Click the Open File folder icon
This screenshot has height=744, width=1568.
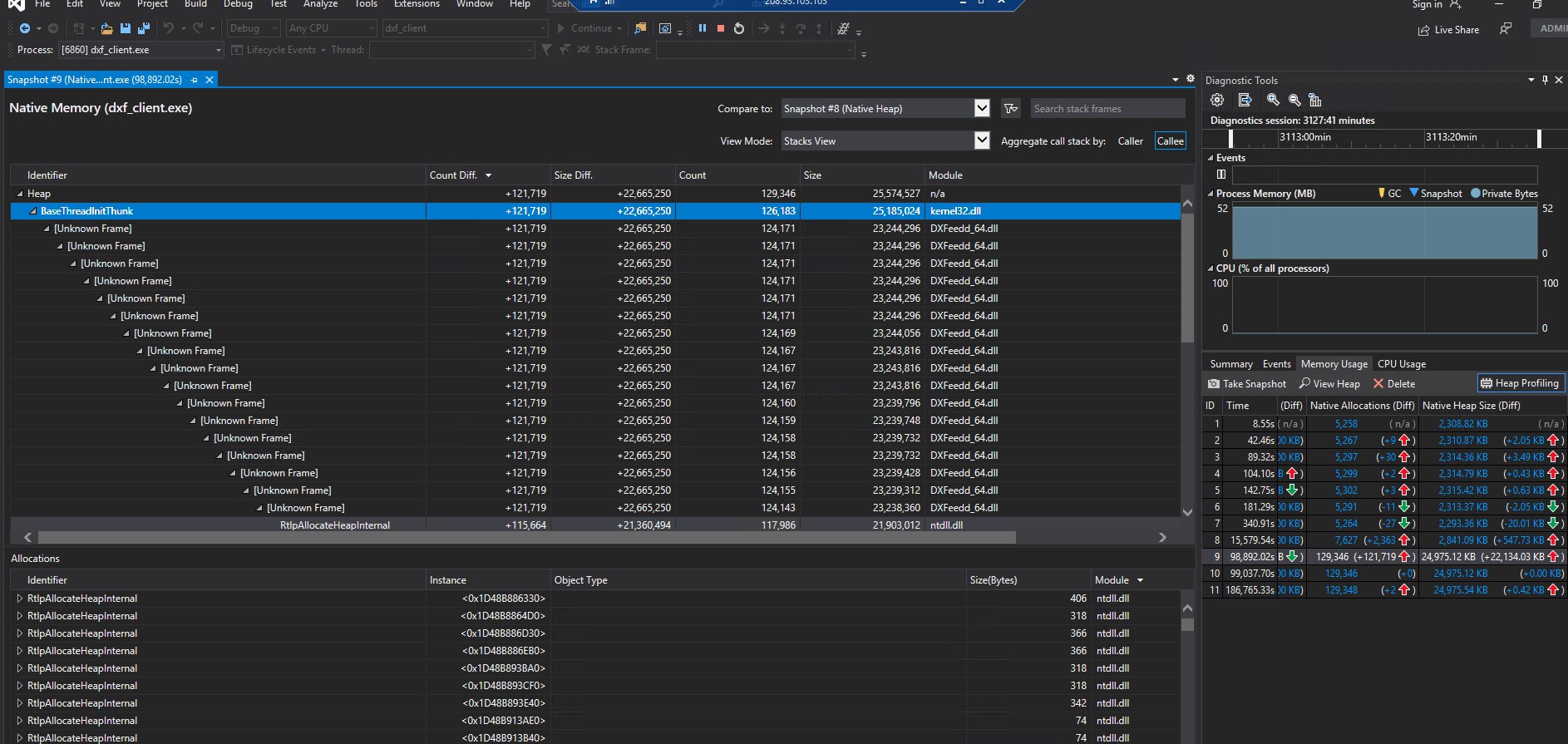point(106,28)
